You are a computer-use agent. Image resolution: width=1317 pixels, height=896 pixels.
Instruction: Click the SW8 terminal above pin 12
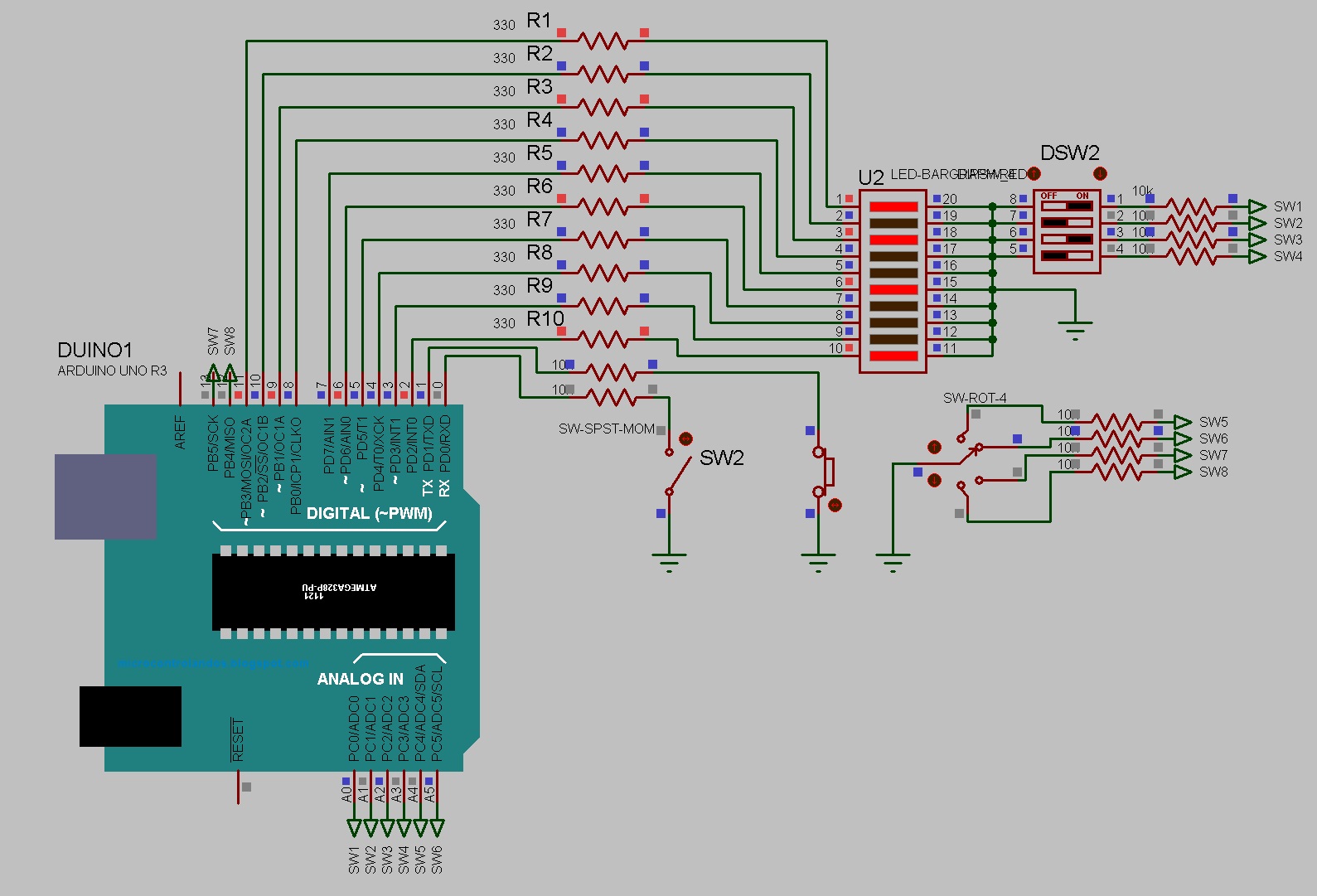tap(230, 372)
